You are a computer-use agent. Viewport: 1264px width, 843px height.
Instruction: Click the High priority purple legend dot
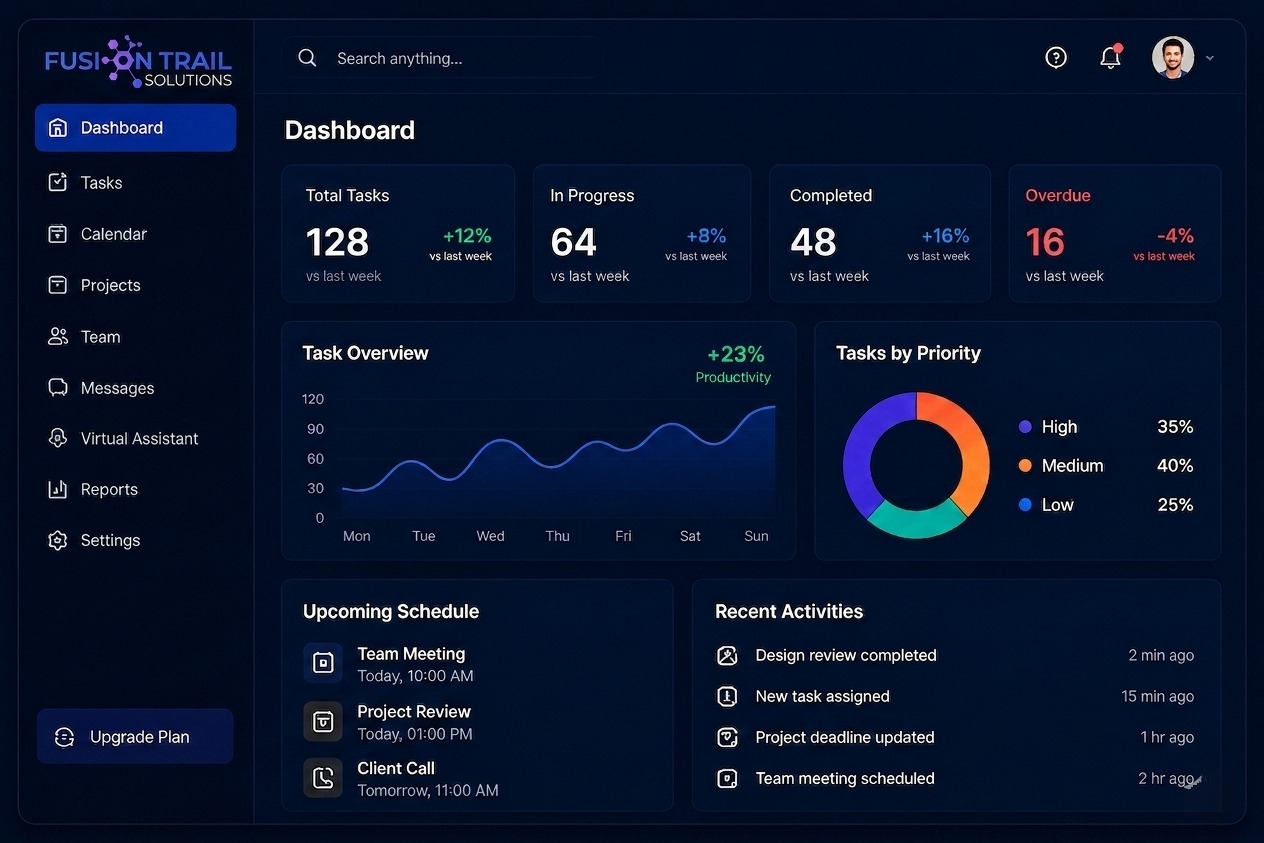pos(1025,427)
